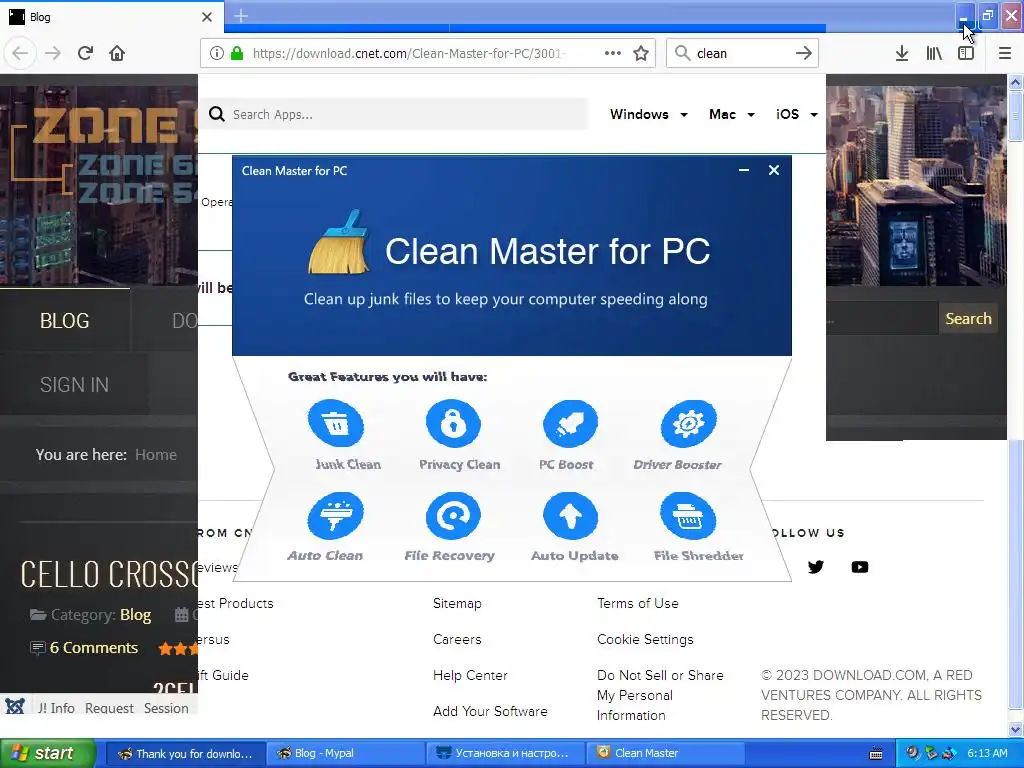The height and width of the screenshot is (768, 1024).
Task: Switch to Blog - Mypal taskbar item
Action: [345, 754]
